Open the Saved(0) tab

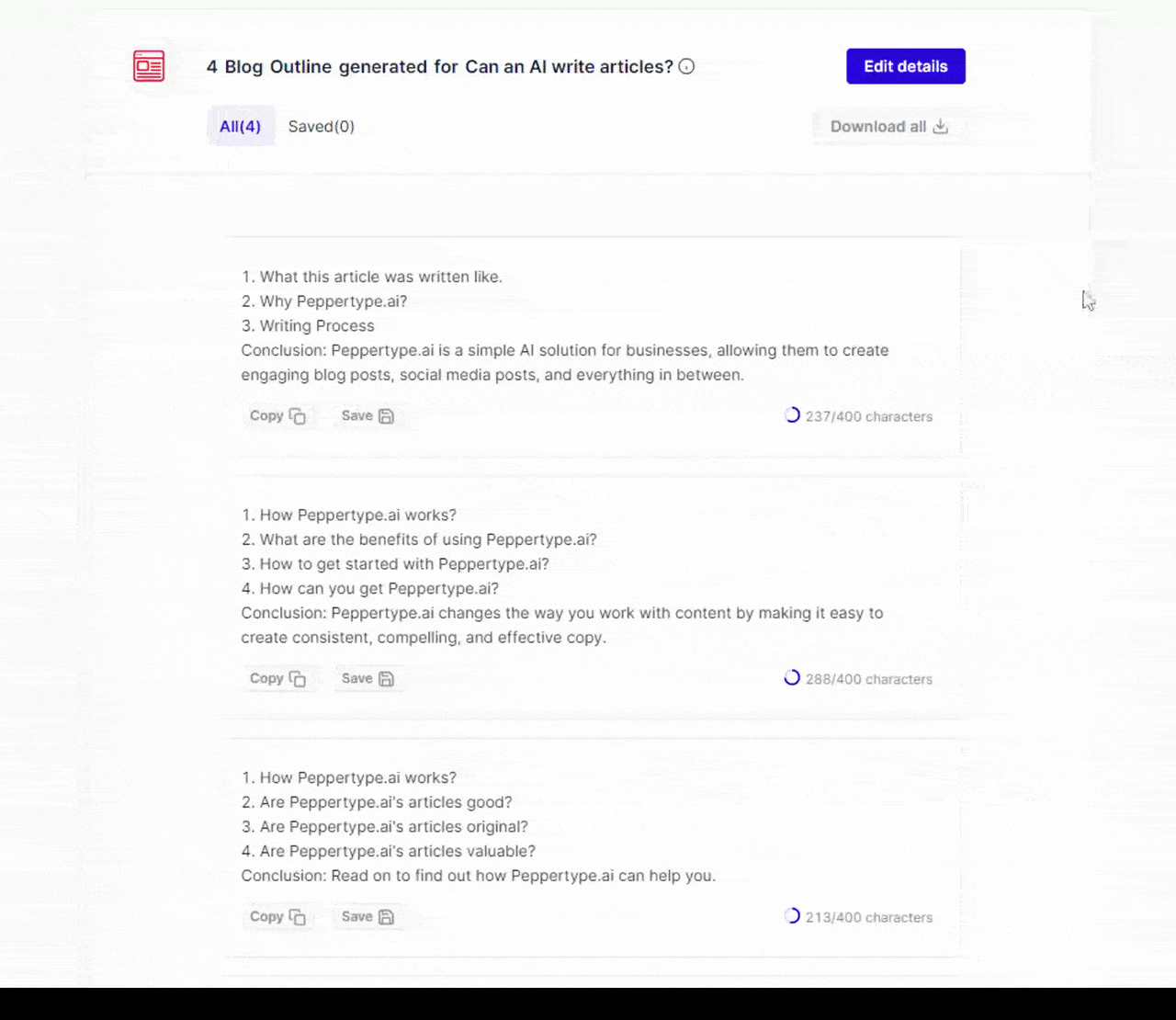pyautogui.click(x=322, y=126)
